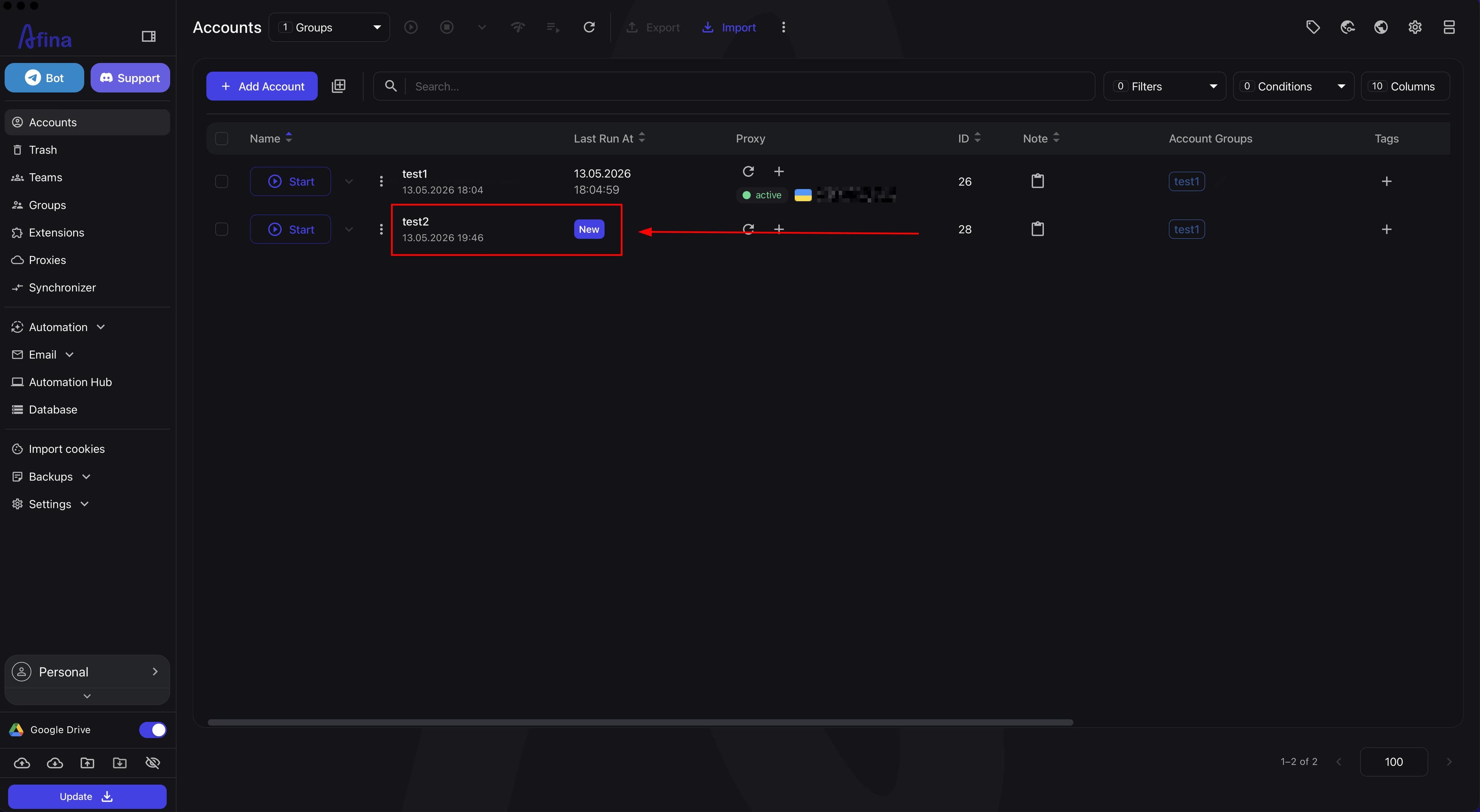Click the proxy check wifi icon
Image resolution: width=1480 pixels, height=812 pixels.
point(518,27)
